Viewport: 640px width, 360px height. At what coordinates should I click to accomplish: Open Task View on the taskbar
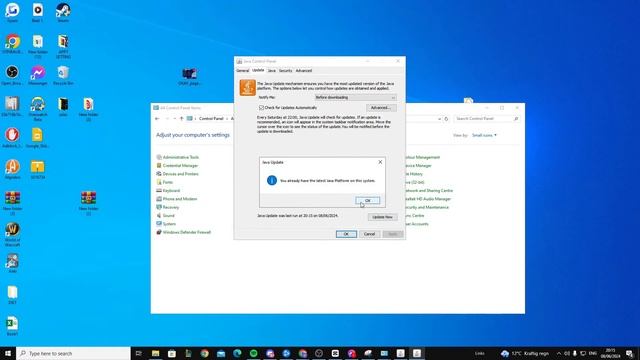[x=138, y=353]
